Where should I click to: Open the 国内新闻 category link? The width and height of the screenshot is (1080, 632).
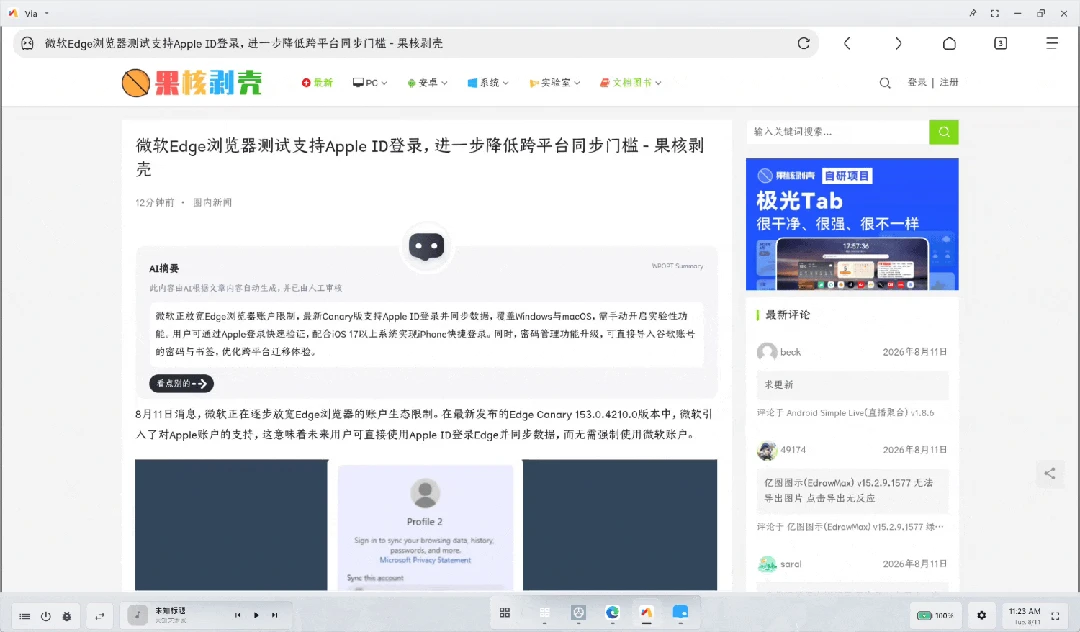pos(212,202)
